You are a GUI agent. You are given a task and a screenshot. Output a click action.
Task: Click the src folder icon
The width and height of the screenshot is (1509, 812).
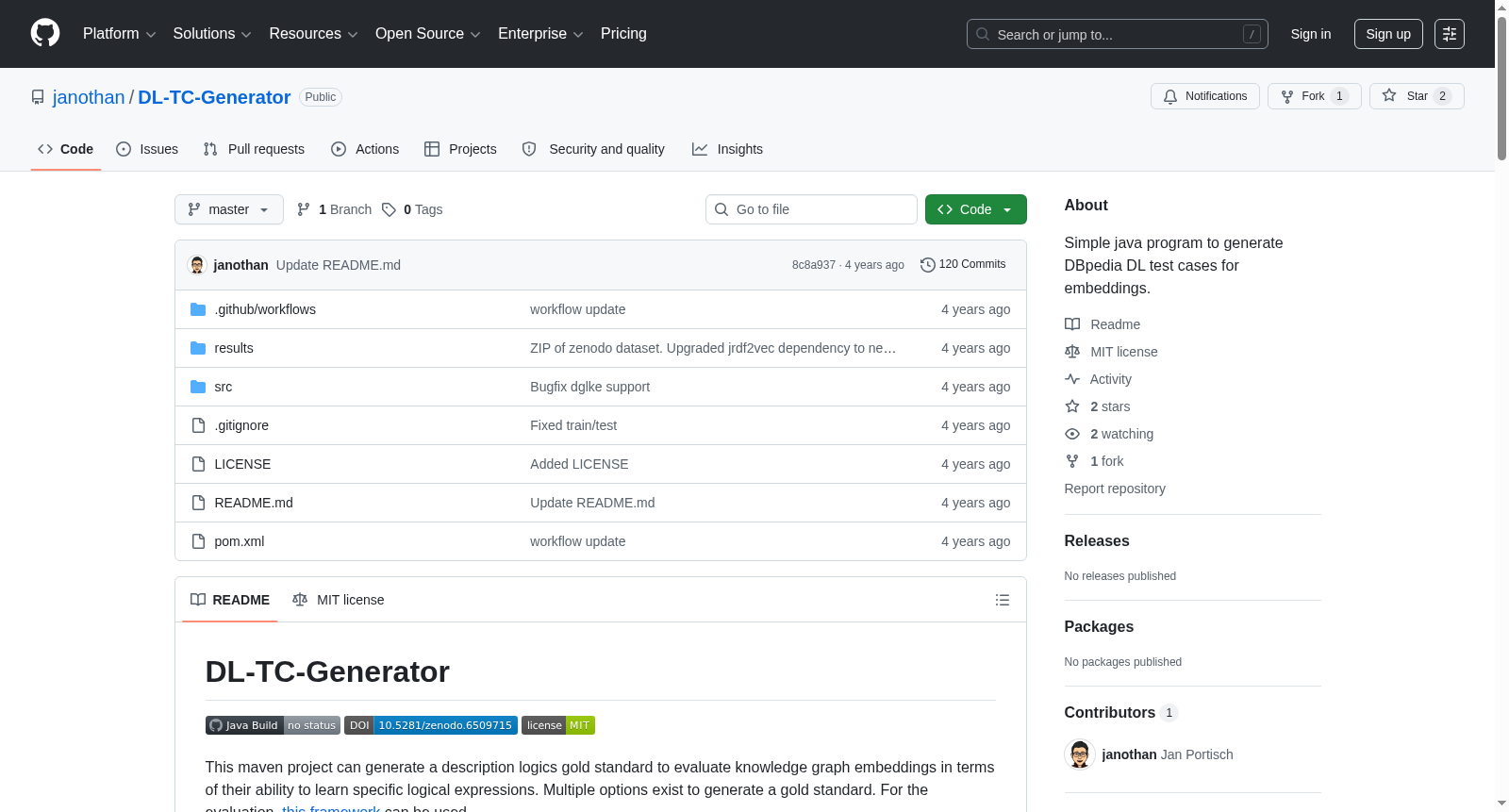point(198,387)
